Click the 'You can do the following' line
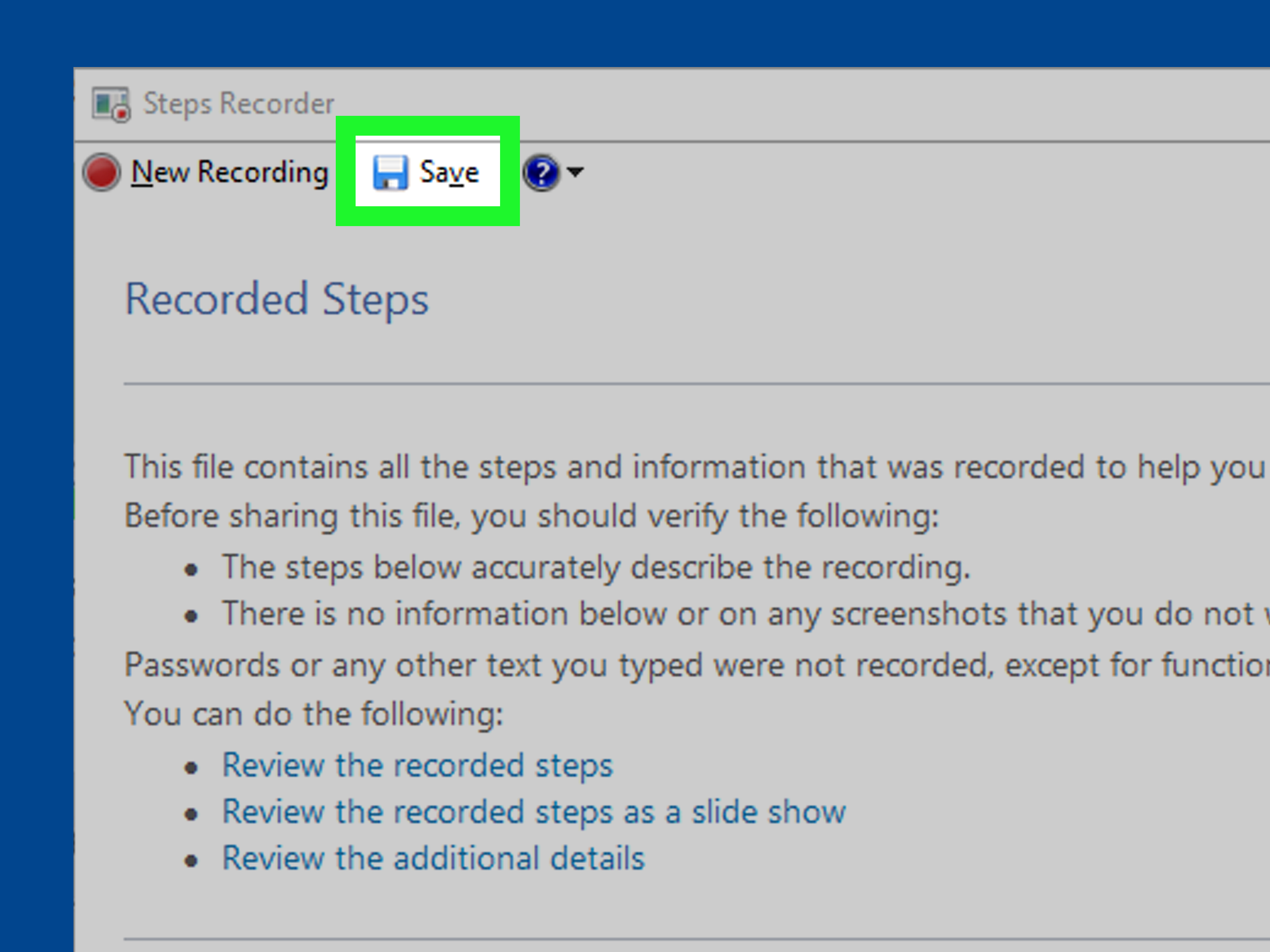1270x952 pixels. (314, 714)
